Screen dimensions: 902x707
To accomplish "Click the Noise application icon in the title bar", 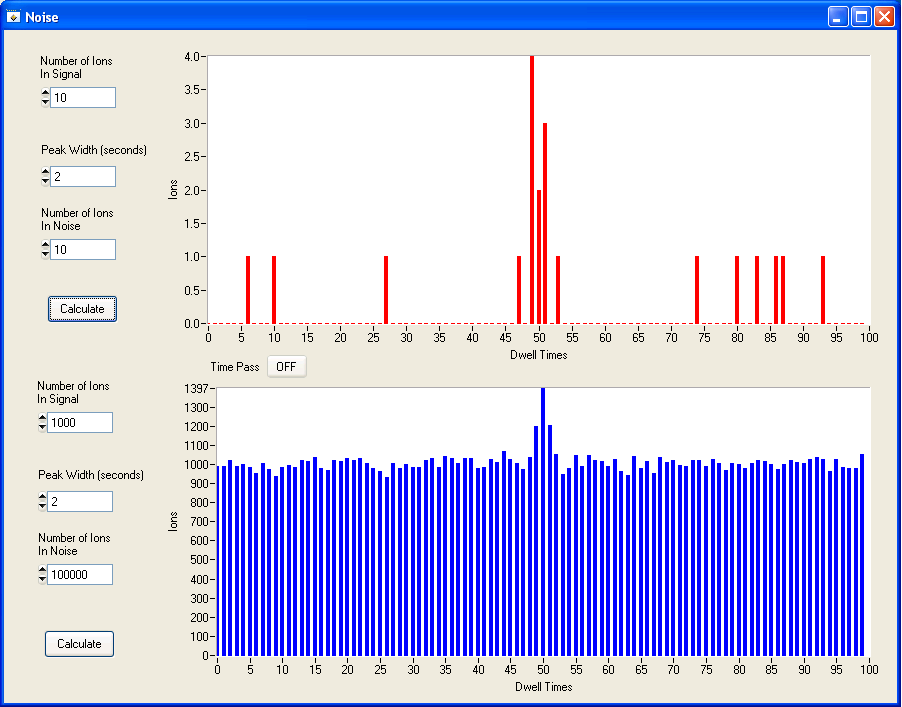I will (x=13, y=16).
